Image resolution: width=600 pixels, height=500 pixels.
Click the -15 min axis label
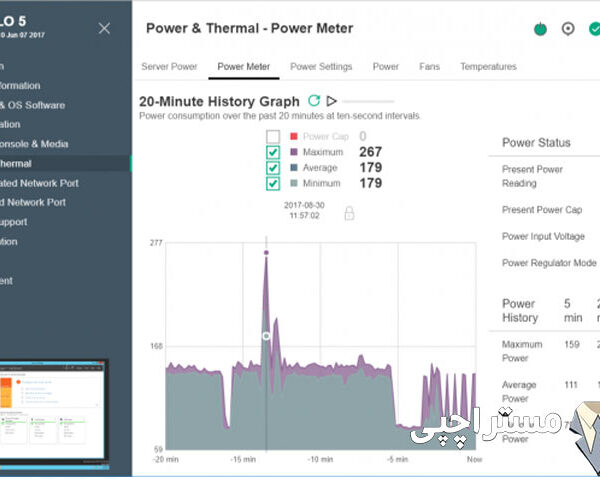[243, 459]
